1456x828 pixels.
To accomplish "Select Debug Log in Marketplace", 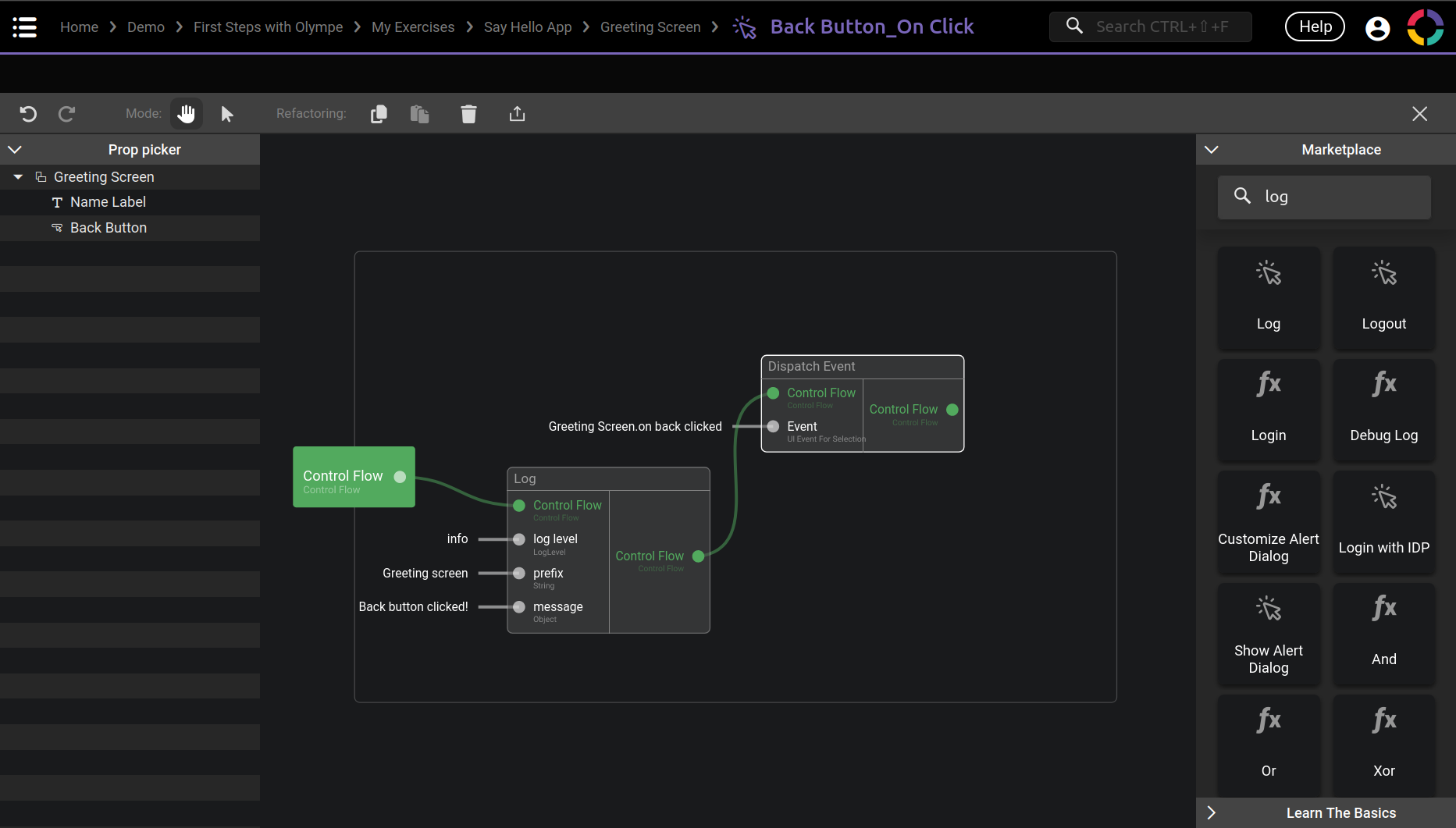I will [1383, 410].
